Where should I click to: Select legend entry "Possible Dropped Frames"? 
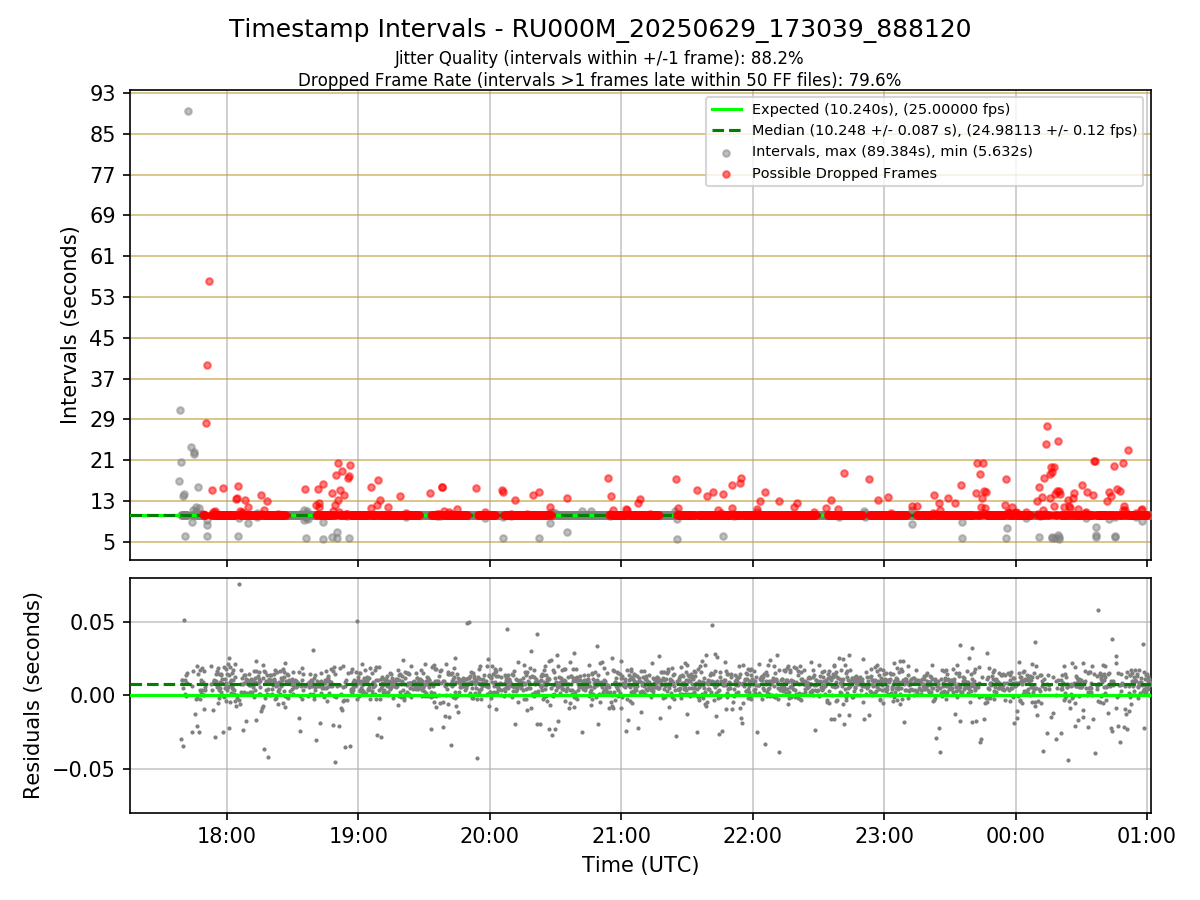[x=844, y=173]
